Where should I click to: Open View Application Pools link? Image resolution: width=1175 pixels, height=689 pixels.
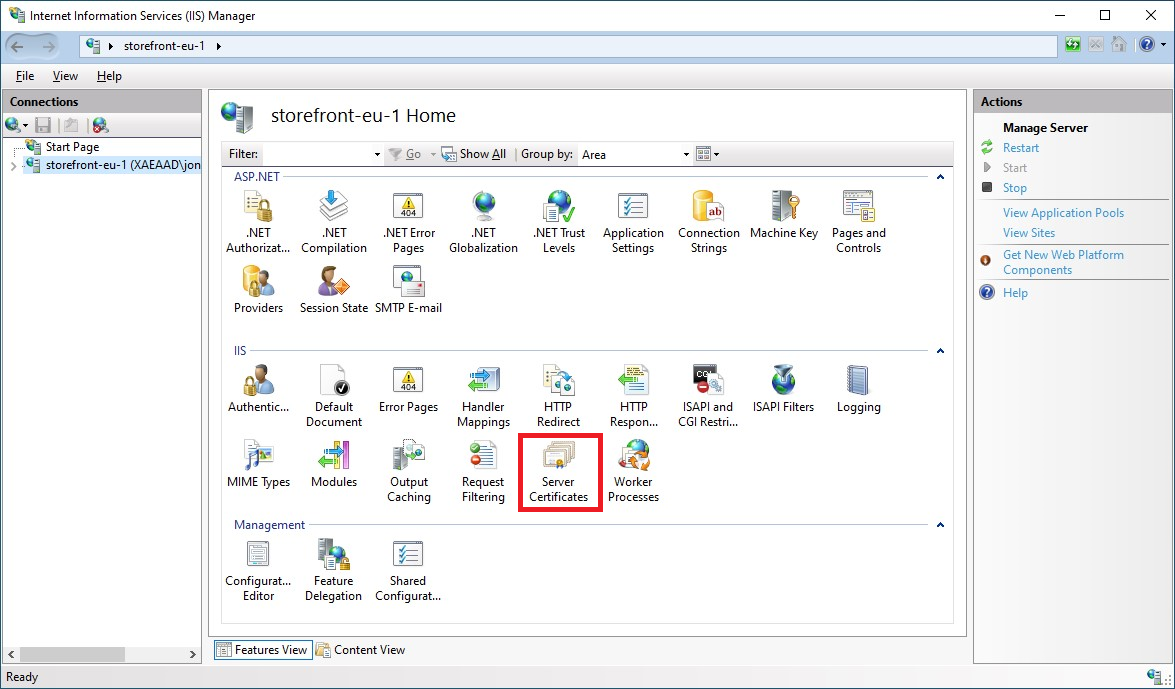point(1063,213)
